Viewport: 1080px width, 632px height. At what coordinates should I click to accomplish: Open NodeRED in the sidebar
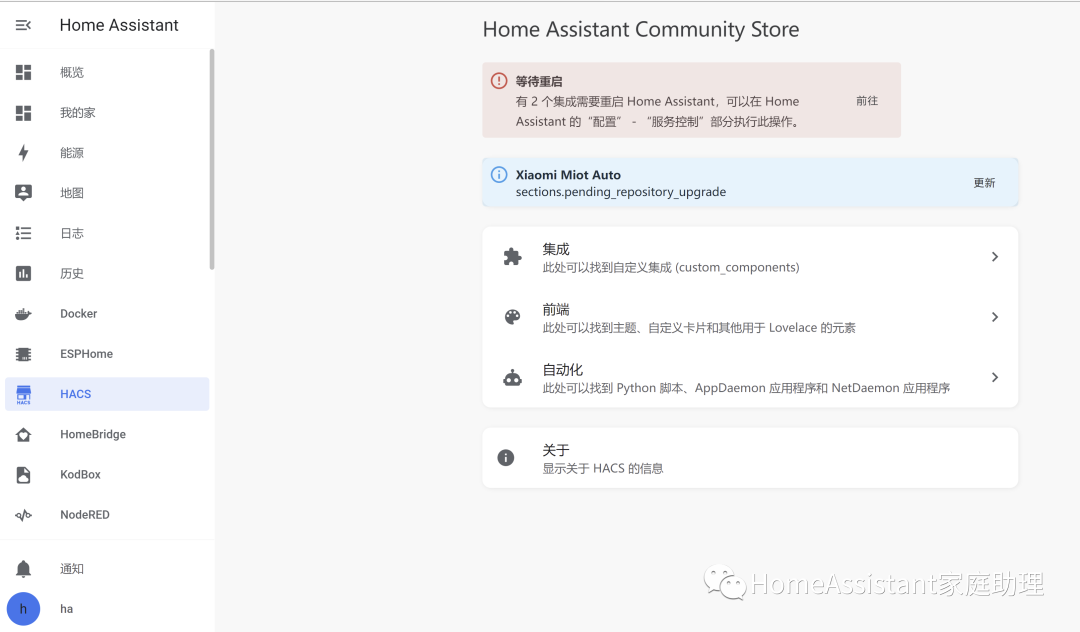click(x=107, y=515)
